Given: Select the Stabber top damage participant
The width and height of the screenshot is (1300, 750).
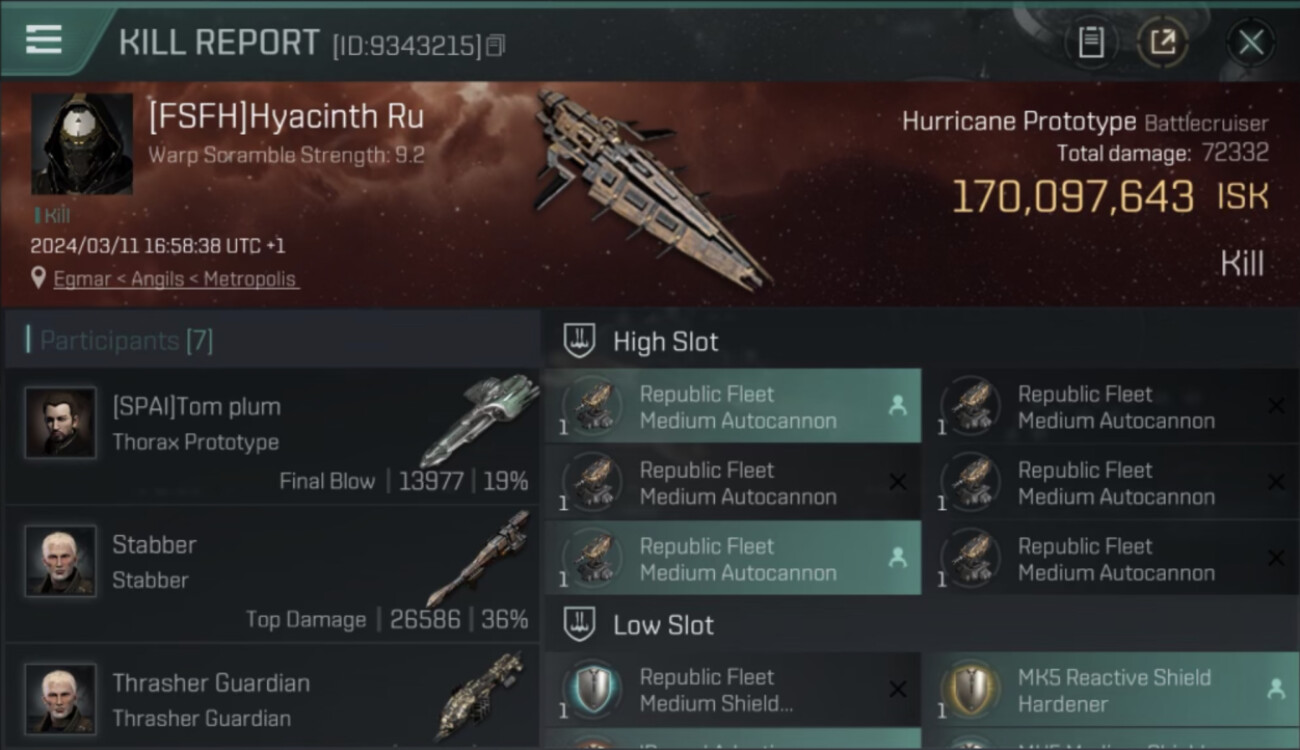Looking at the screenshot, I should pyautogui.click(x=270, y=575).
